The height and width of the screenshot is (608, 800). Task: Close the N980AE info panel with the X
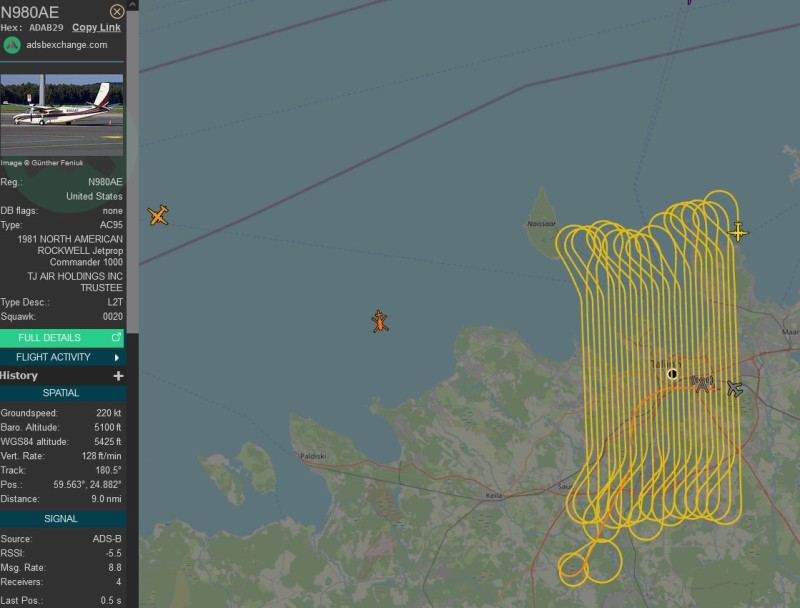tap(117, 11)
